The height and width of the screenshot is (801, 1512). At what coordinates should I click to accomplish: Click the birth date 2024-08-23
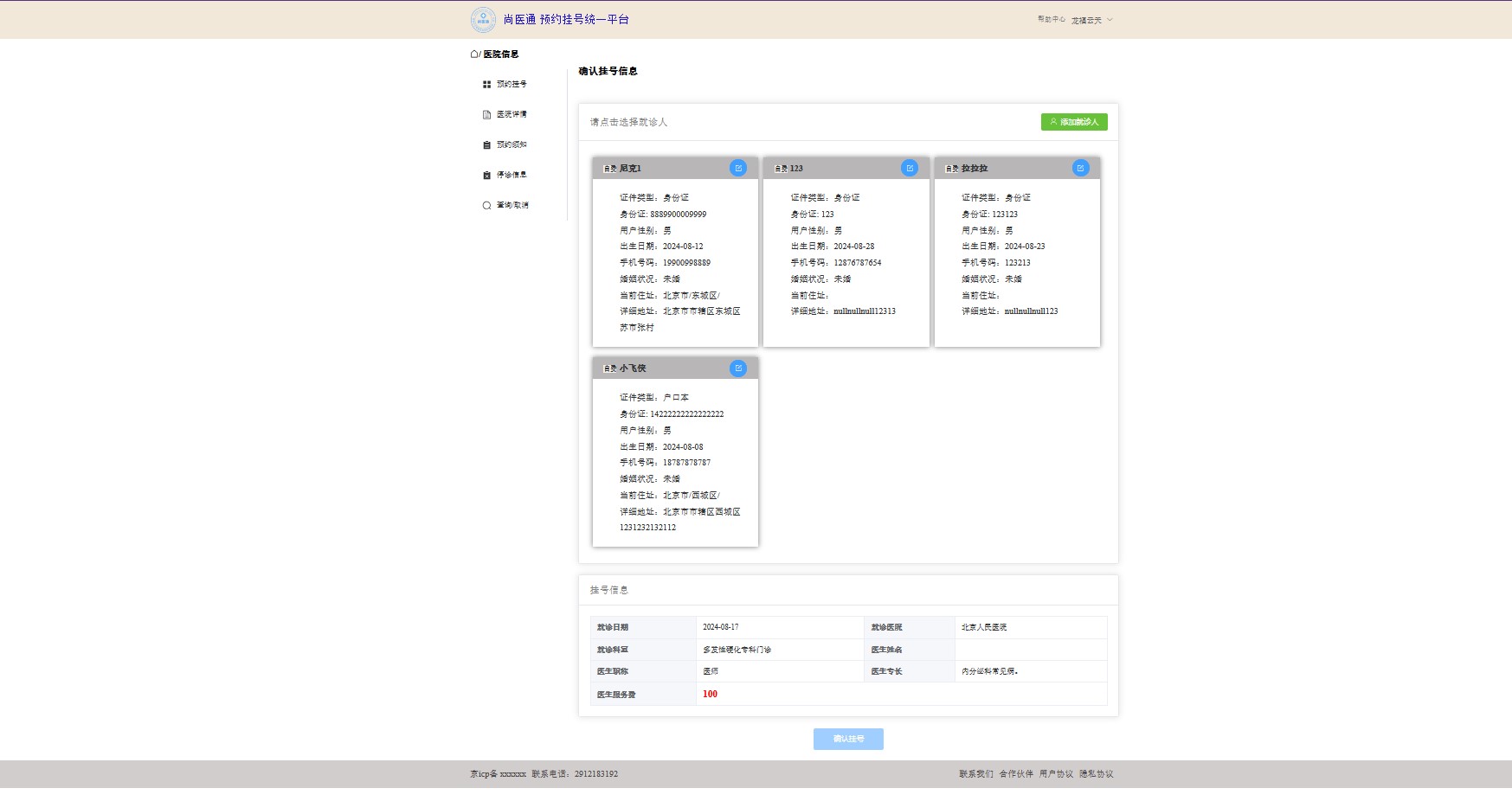click(x=1025, y=247)
